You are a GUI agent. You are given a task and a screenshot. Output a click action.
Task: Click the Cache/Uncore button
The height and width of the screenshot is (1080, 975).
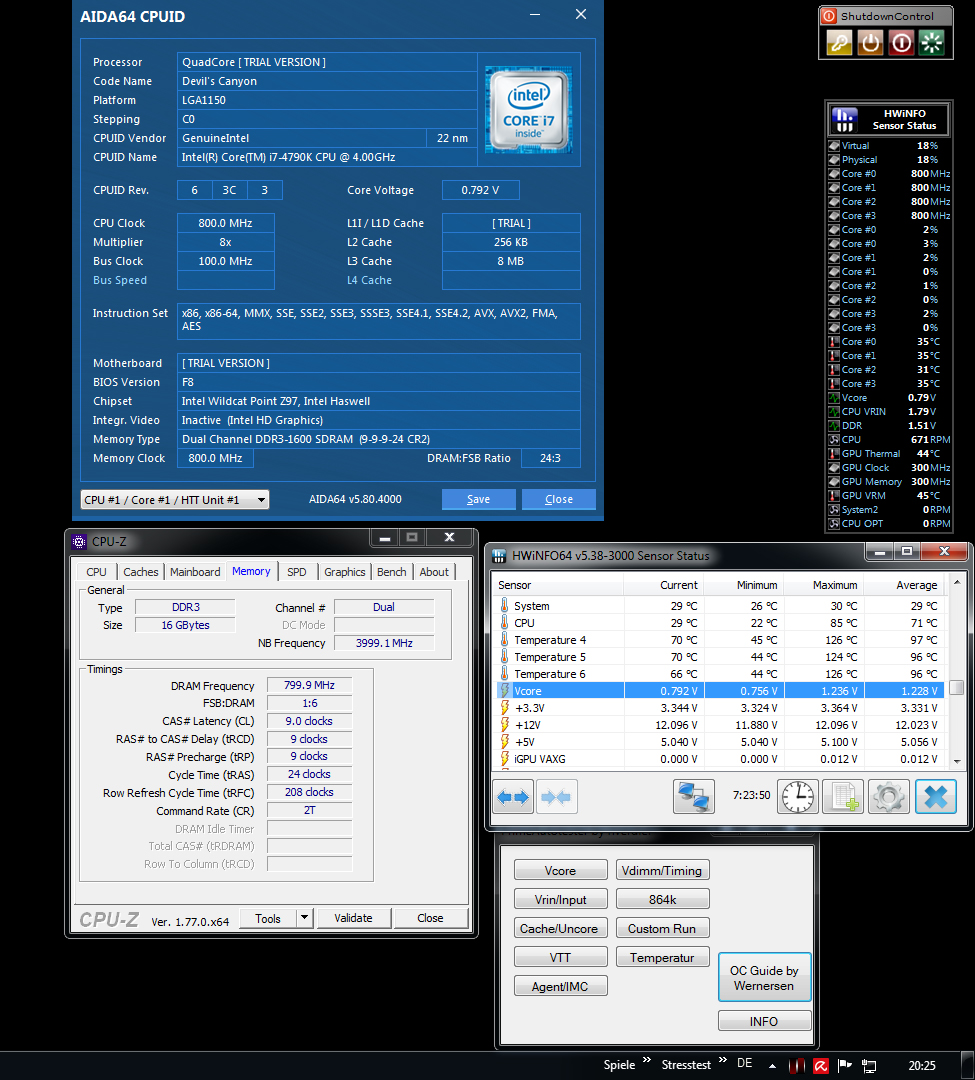point(560,928)
